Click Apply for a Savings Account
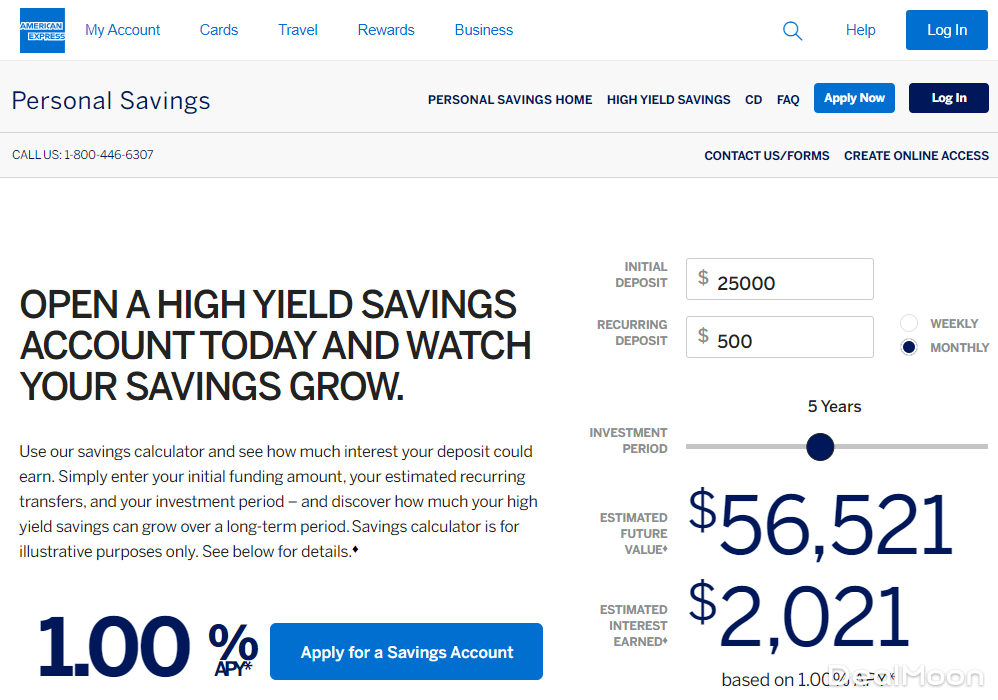 [406, 652]
